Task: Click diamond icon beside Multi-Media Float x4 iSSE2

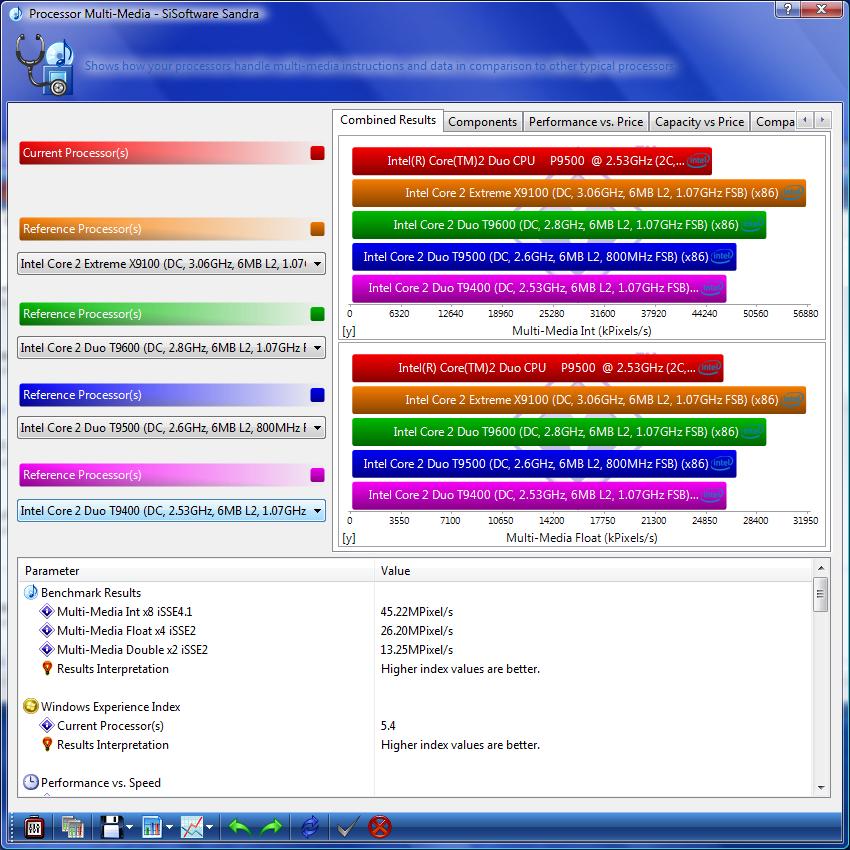Action: (47, 630)
